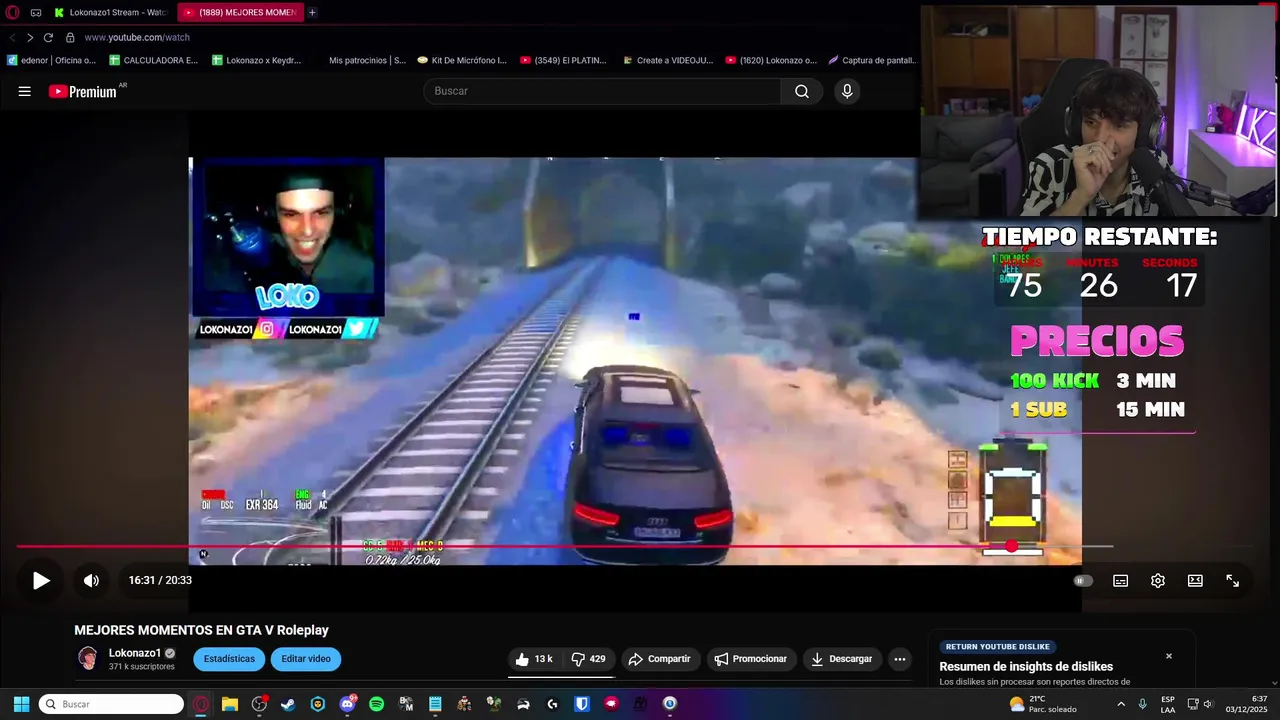The height and width of the screenshot is (720, 1280).
Task: Mute the video volume
Action: 91,580
